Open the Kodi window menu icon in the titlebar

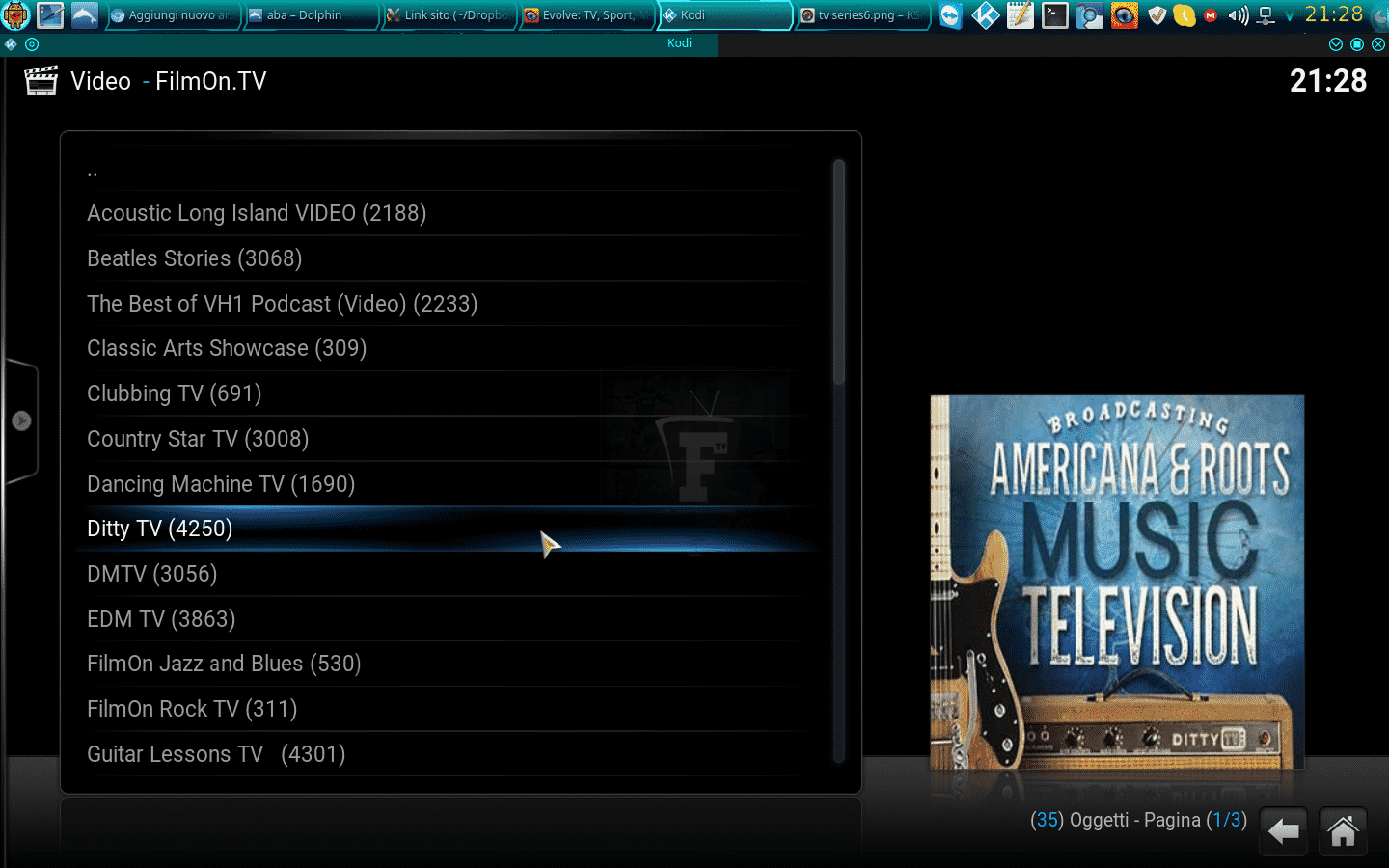tap(11, 44)
